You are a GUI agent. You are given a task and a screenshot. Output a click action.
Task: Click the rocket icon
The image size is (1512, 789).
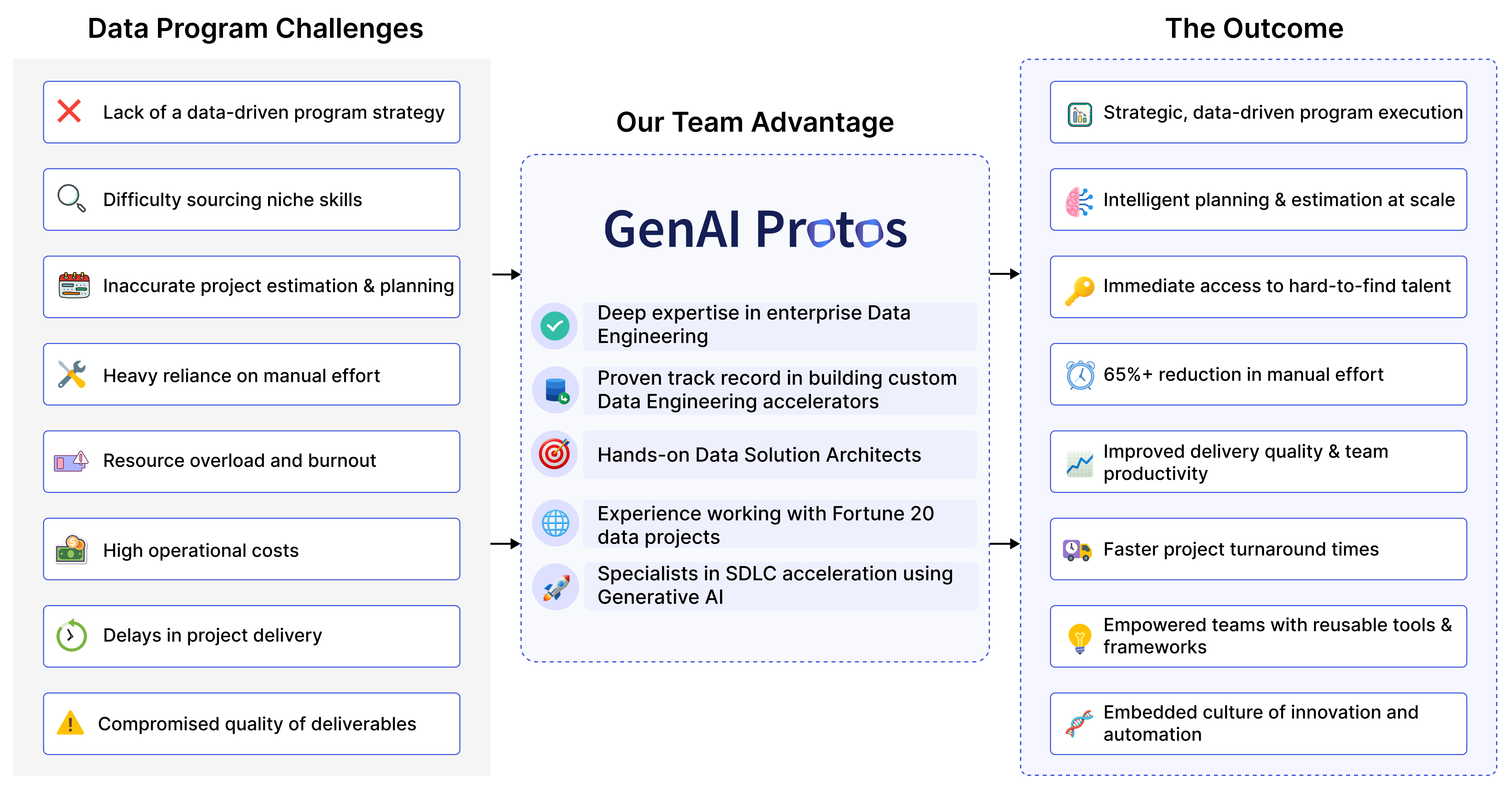pyautogui.click(x=555, y=587)
